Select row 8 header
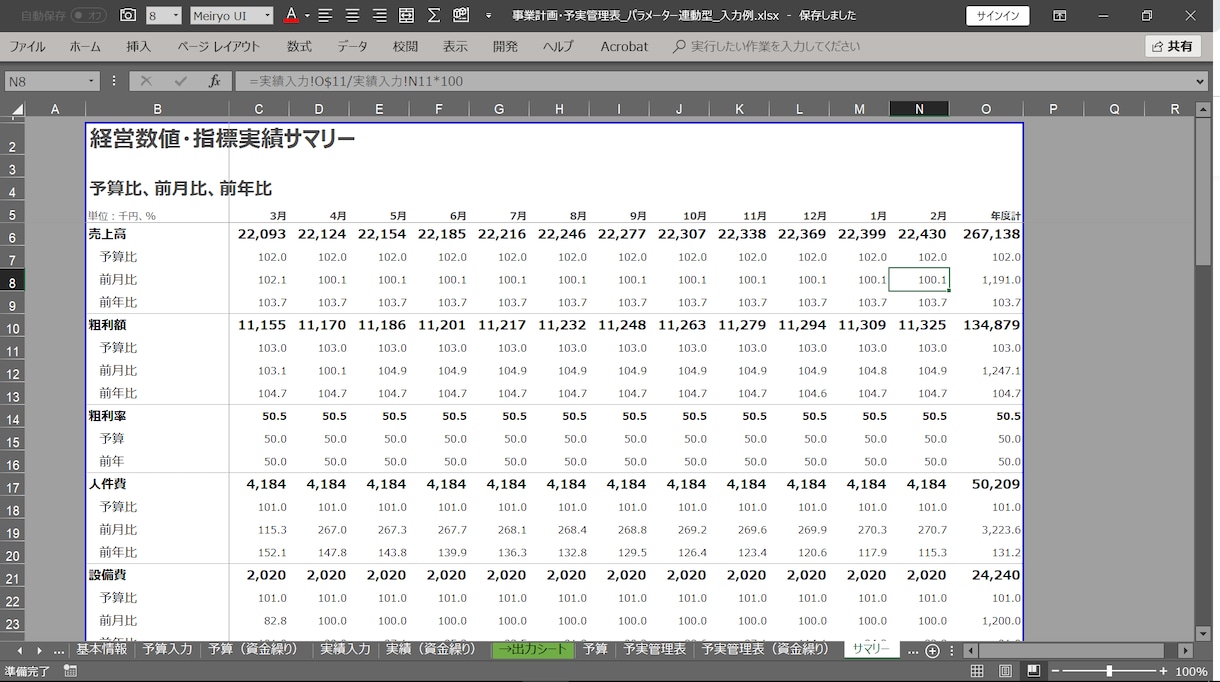The height and width of the screenshot is (682, 1220). tap(13, 280)
